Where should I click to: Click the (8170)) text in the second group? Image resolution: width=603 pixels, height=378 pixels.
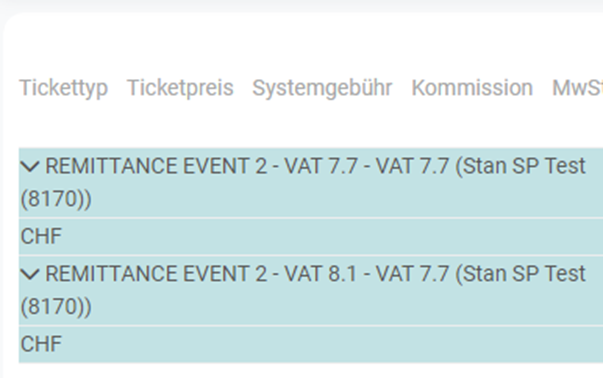56,307
